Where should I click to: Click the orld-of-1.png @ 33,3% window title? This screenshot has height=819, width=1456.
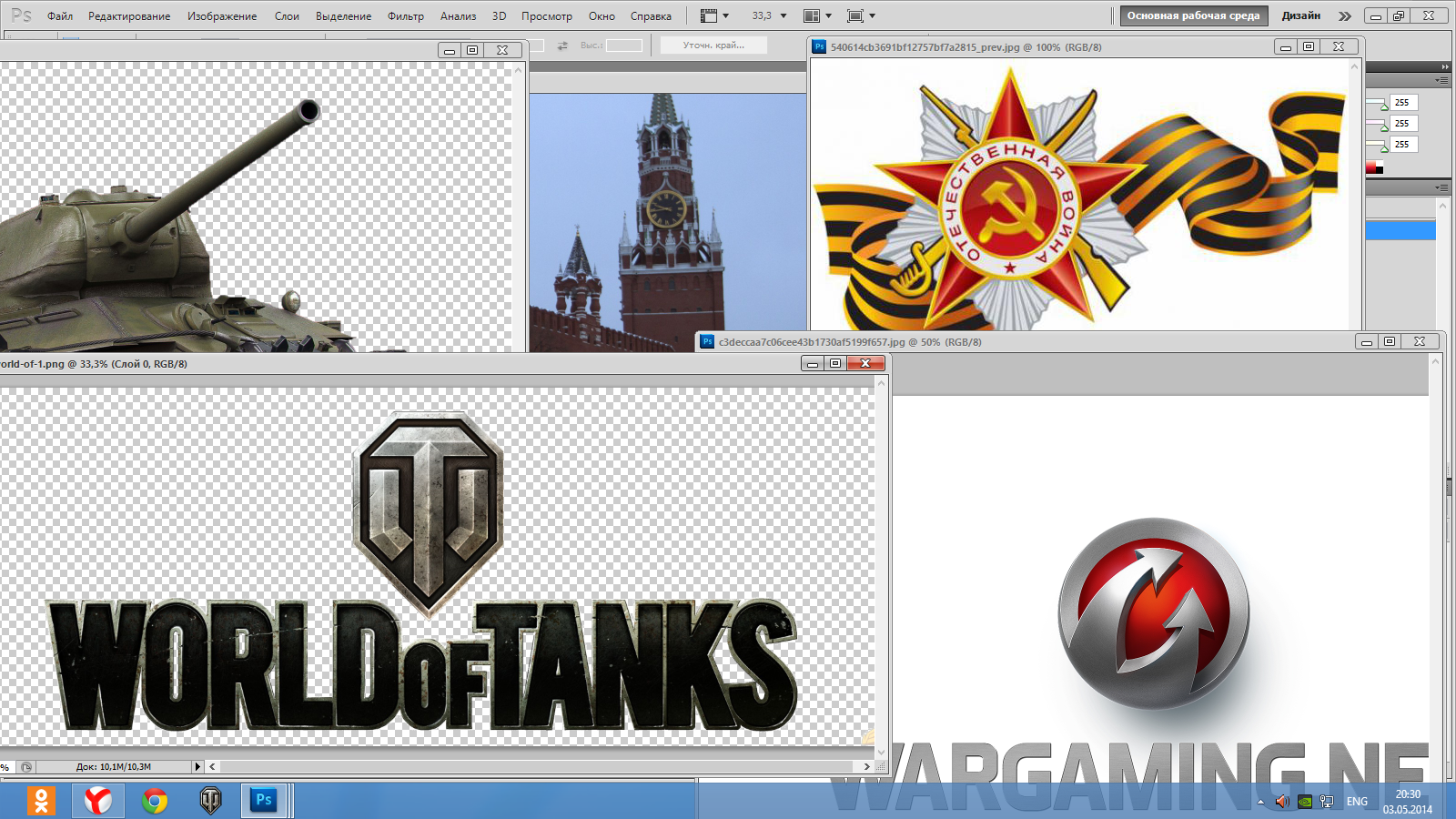click(x=94, y=364)
